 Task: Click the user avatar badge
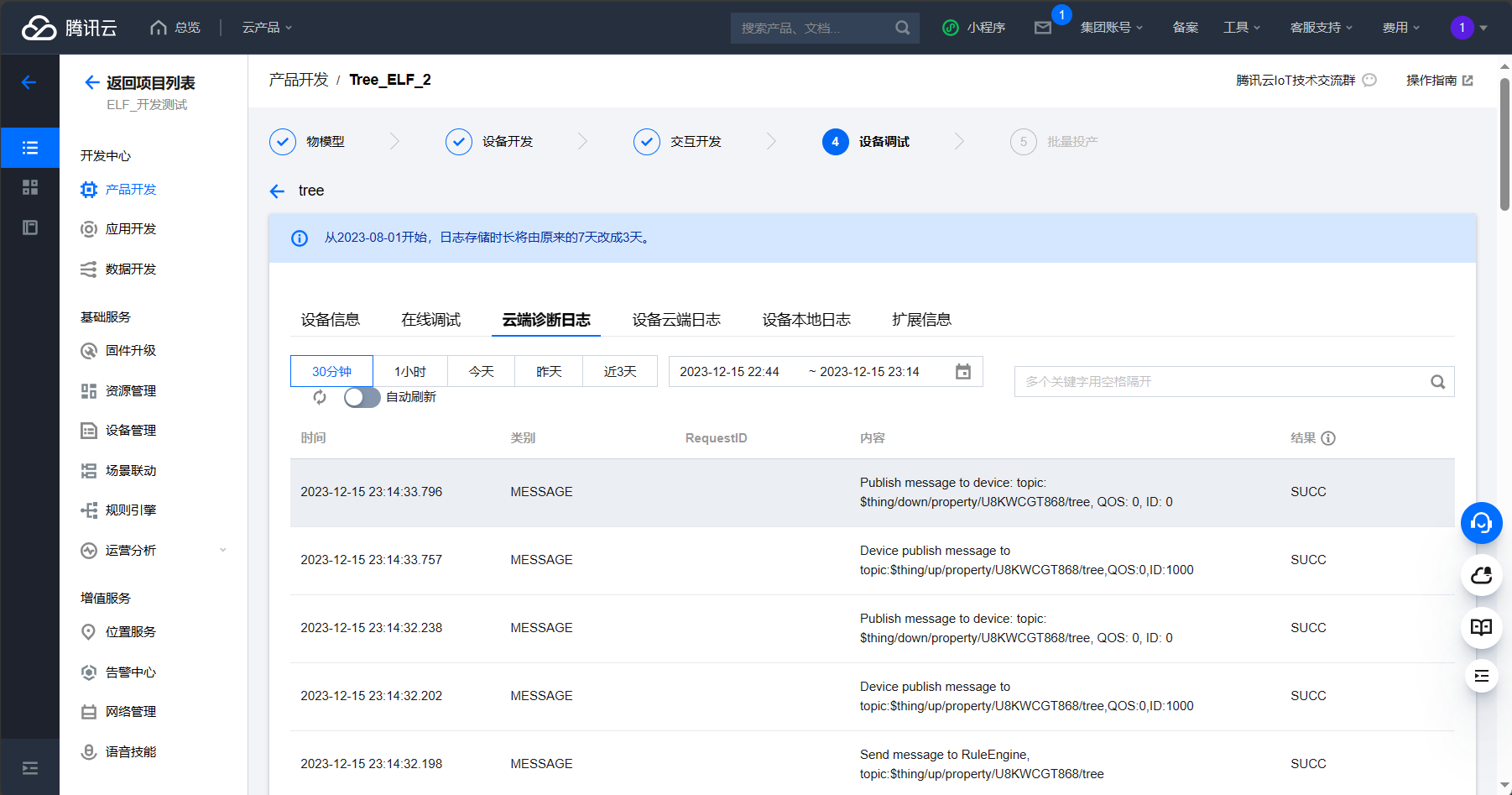[1462, 28]
